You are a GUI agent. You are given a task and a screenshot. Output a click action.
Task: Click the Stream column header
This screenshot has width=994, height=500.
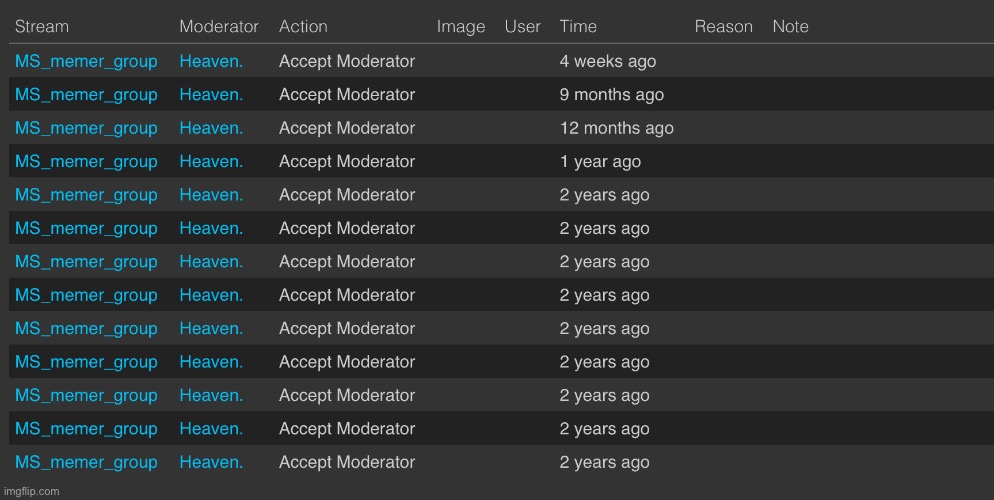click(x=42, y=27)
